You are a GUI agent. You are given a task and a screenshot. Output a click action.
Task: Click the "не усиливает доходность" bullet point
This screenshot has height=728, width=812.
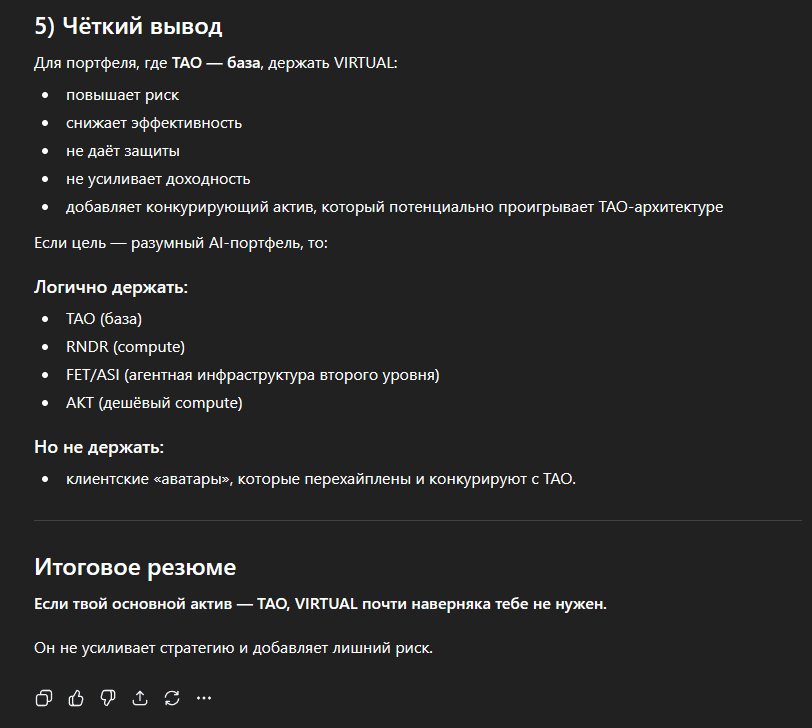(x=158, y=179)
